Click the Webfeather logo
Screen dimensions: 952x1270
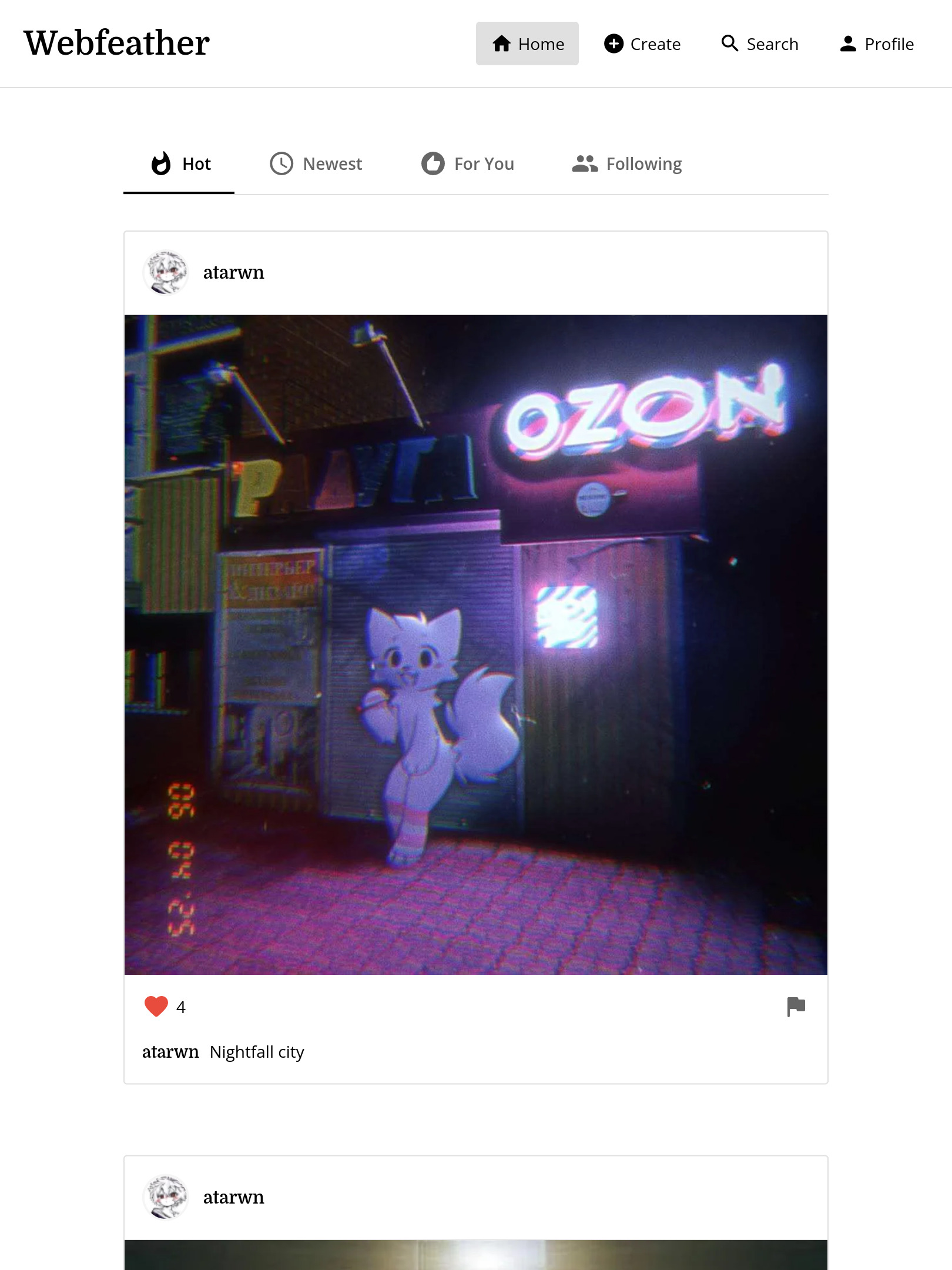point(116,43)
